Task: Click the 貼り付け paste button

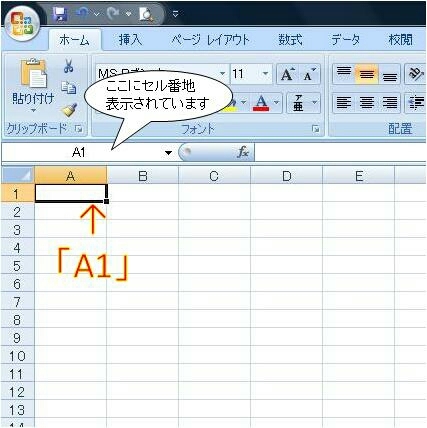Action: [33, 86]
